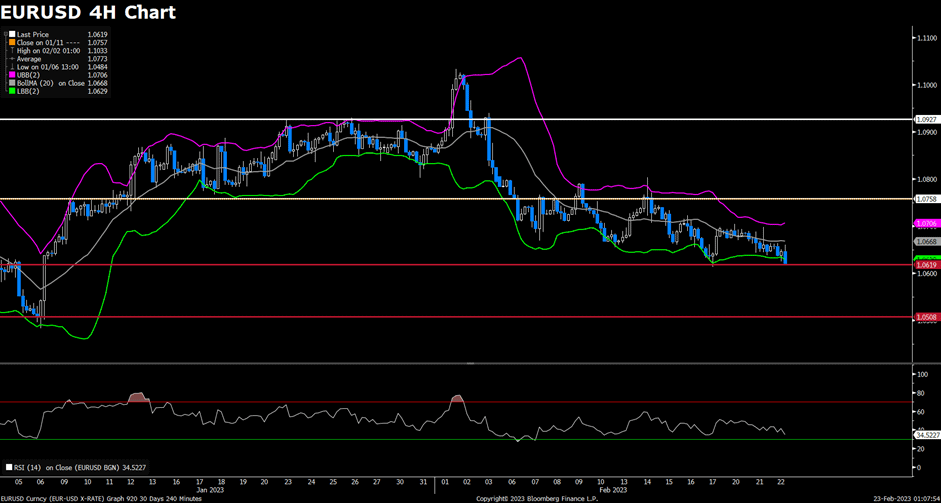941x503 pixels.
Task: Select the 1.0758 price axis label
Action: (925, 199)
